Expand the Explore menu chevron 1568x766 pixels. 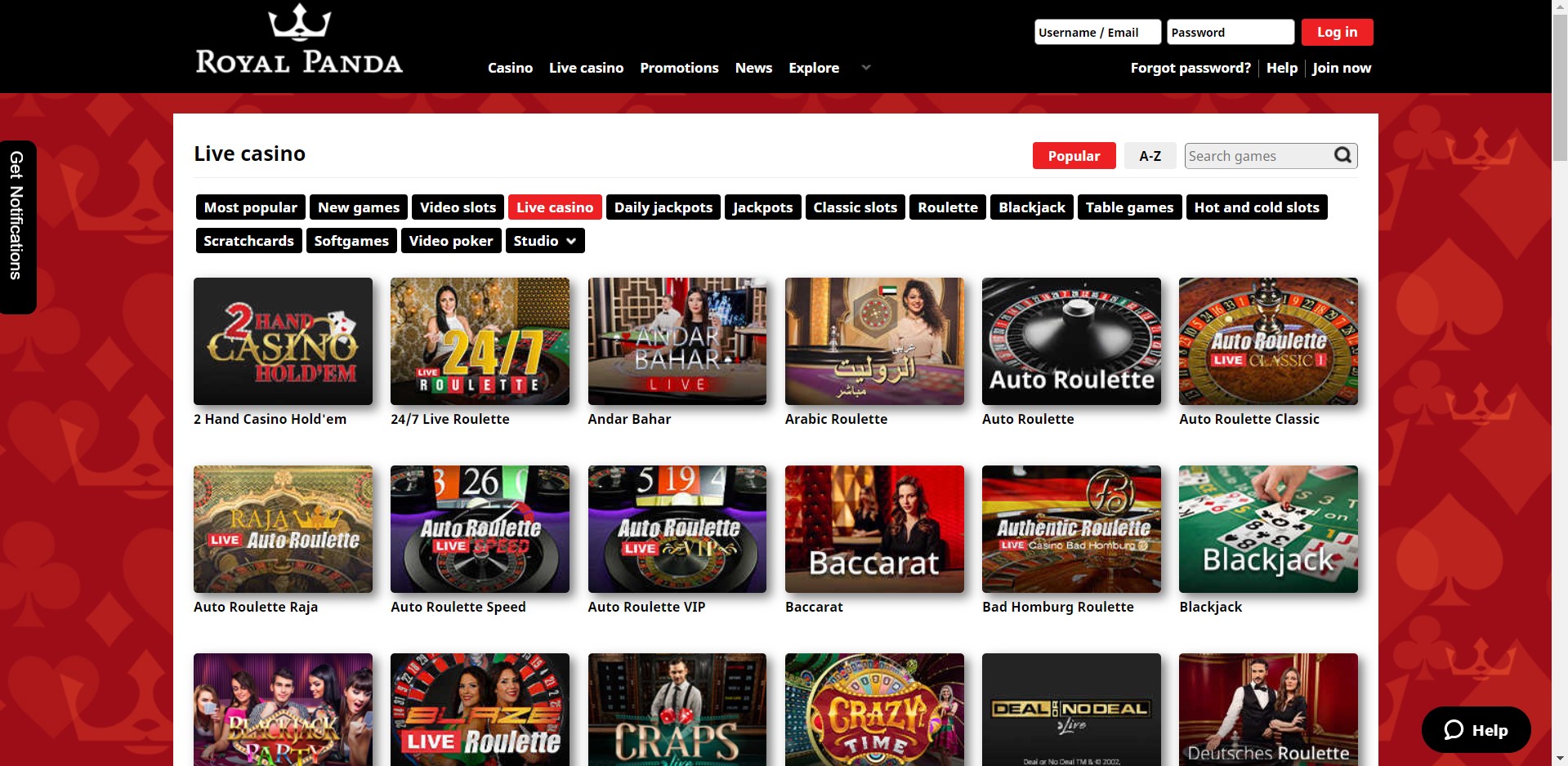pos(866,68)
